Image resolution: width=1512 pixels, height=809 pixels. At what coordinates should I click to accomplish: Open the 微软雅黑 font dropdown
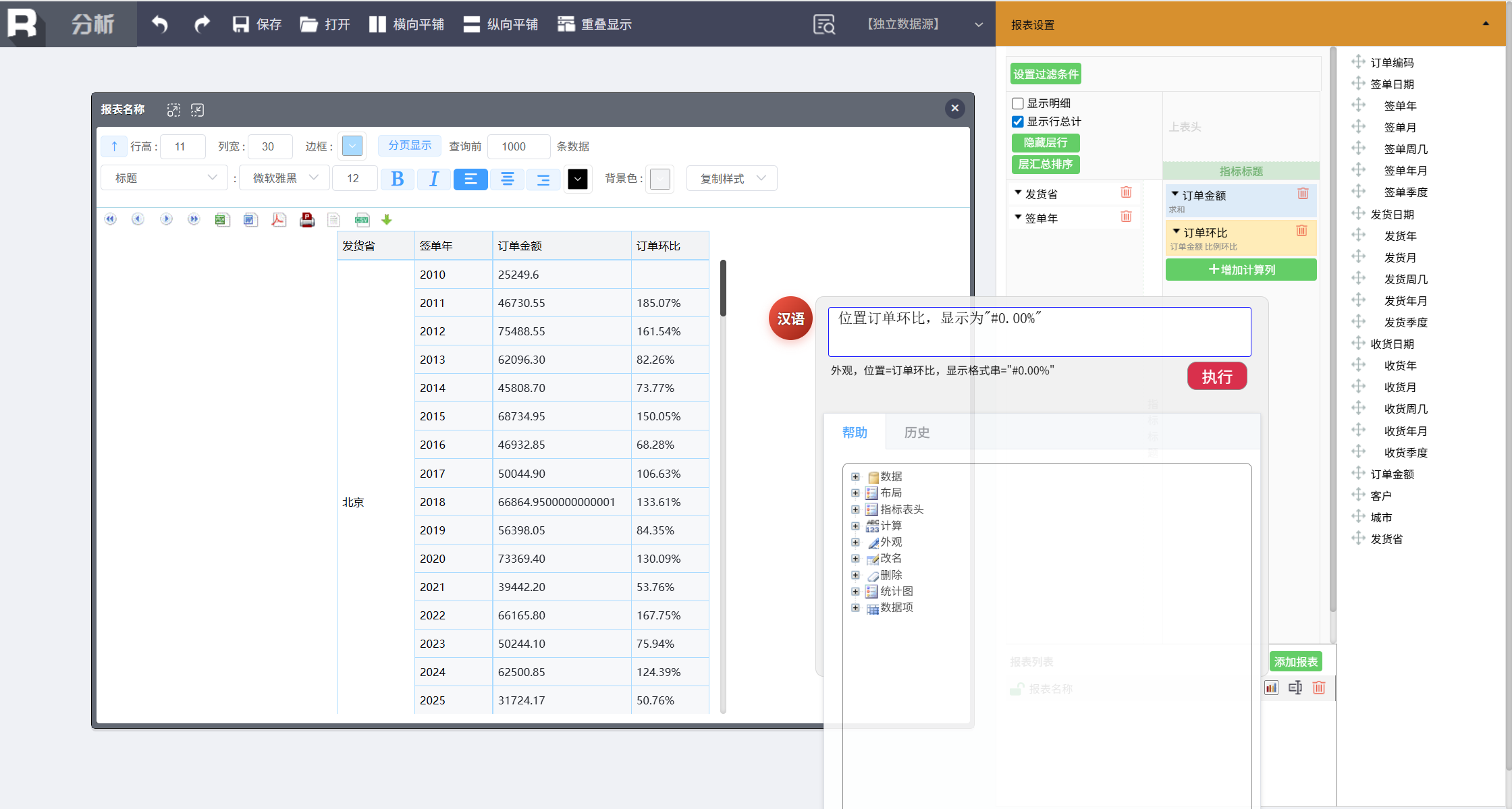tap(284, 178)
